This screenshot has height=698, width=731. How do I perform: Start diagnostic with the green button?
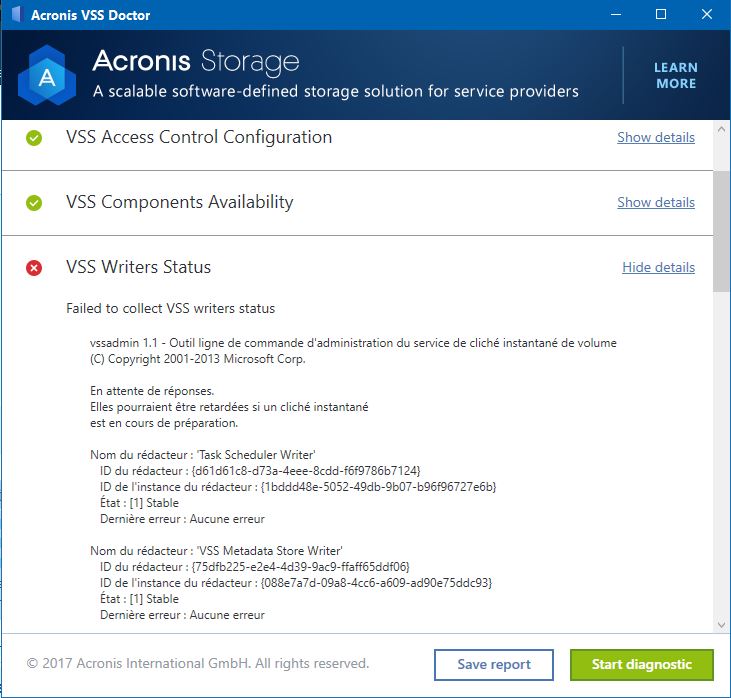(x=641, y=664)
